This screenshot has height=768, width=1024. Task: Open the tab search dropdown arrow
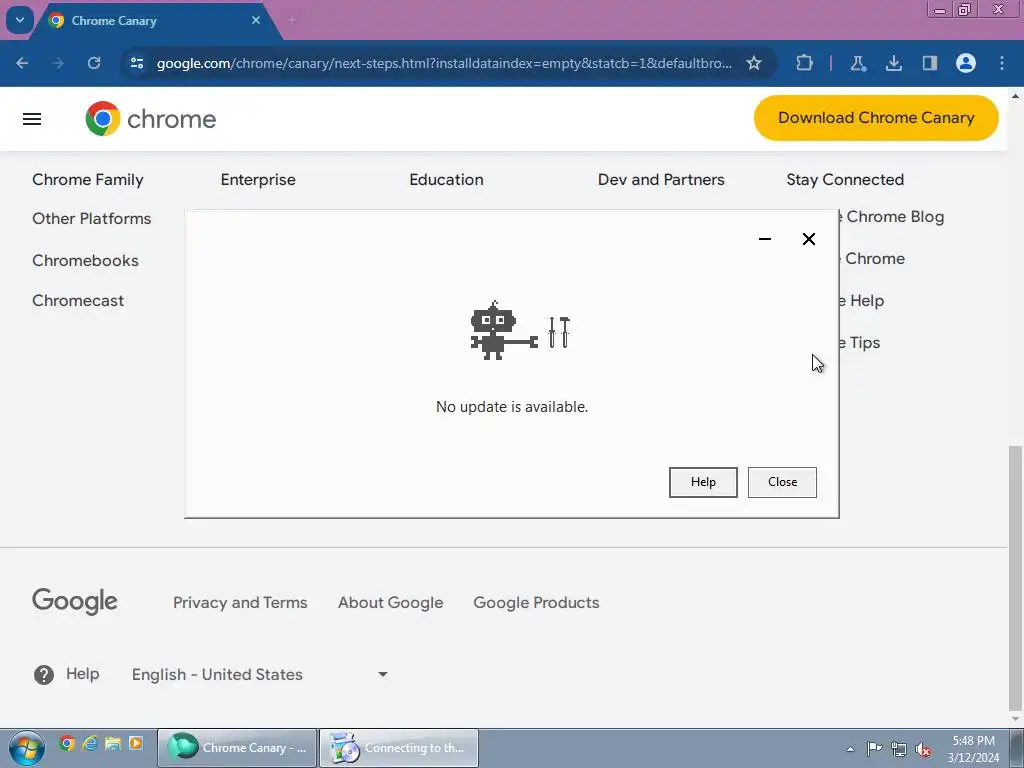tap(20, 20)
